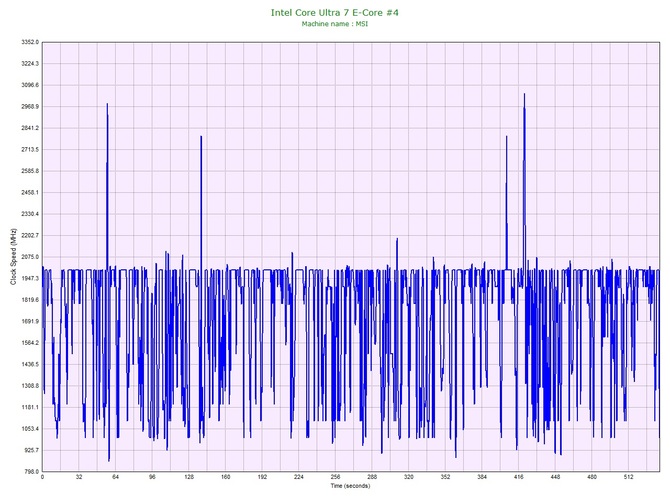Click the y-axis value 1308.8

(30, 386)
